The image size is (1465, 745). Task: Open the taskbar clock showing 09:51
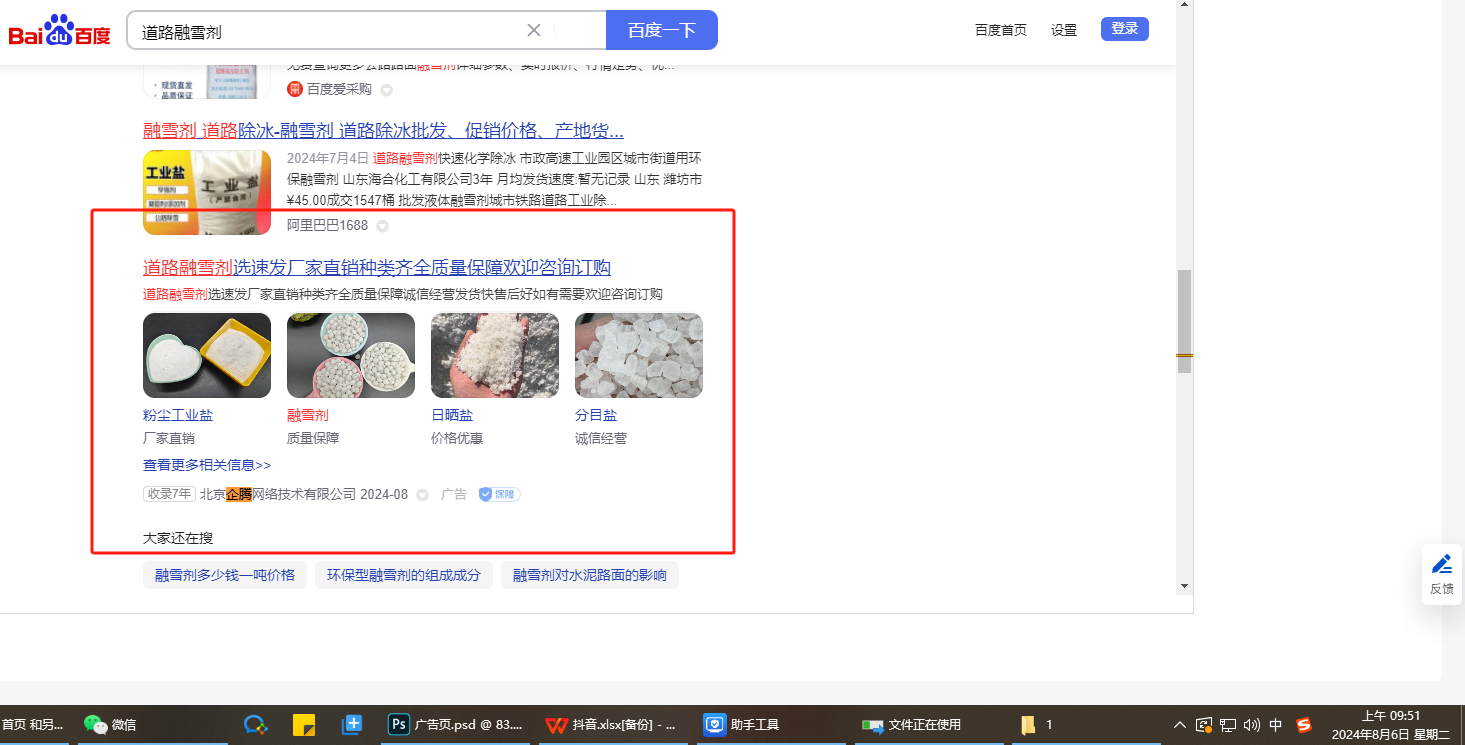pyautogui.click(x=1391, y=725)
